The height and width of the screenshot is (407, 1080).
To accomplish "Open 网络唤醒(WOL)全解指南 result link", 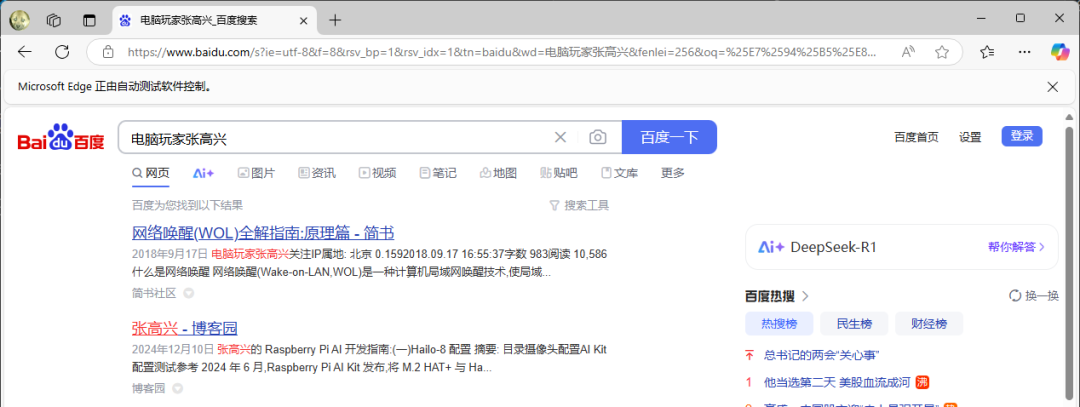I will tap(262, 232).
